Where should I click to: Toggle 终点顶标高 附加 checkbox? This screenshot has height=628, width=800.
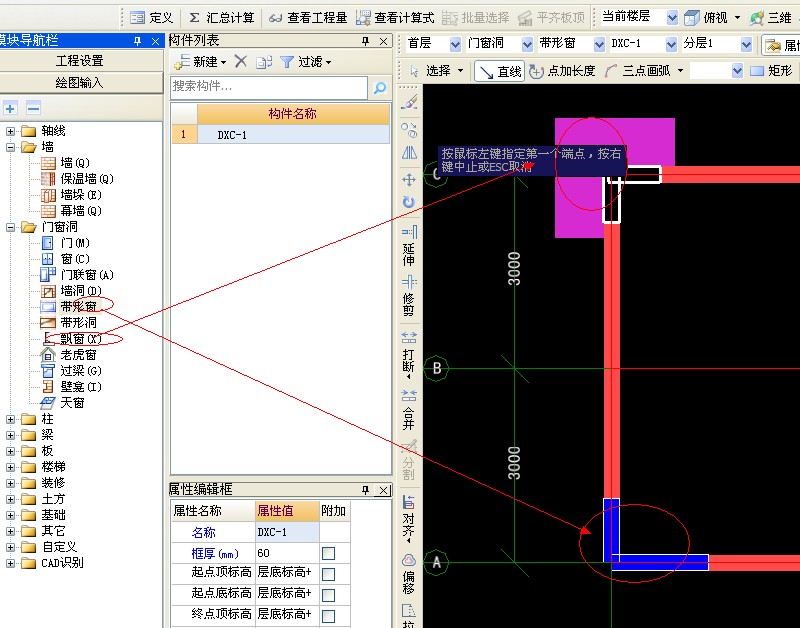(329, 616)
